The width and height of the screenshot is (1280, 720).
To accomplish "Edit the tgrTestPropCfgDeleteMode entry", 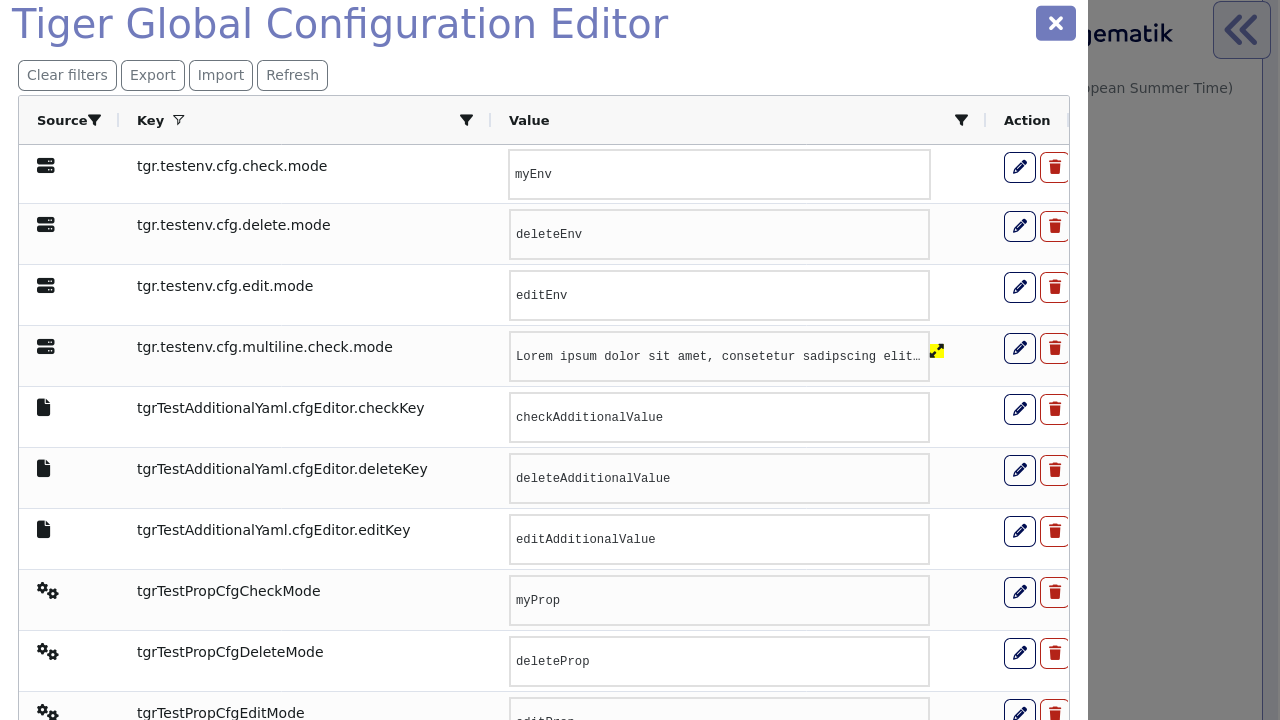I will (1020, 653).
